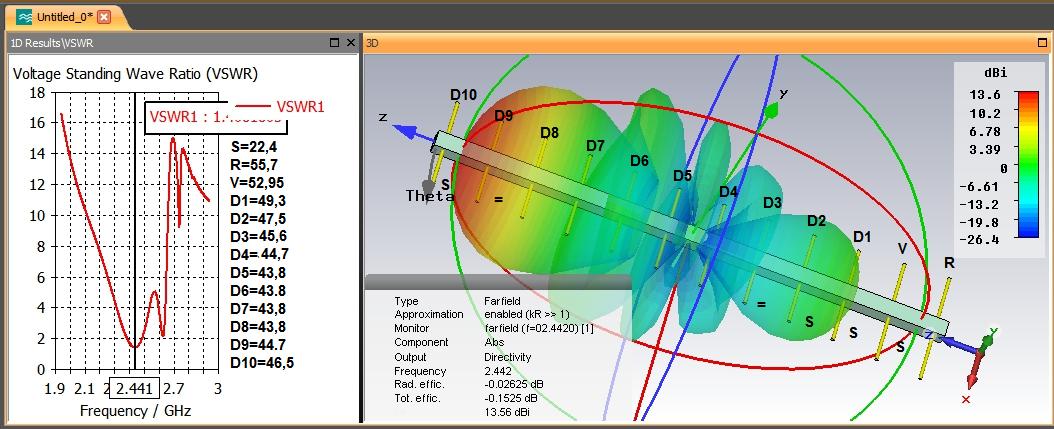
Task: Click the Voltage Standing Wave Ratio plot title
Action: pos(136,73)
